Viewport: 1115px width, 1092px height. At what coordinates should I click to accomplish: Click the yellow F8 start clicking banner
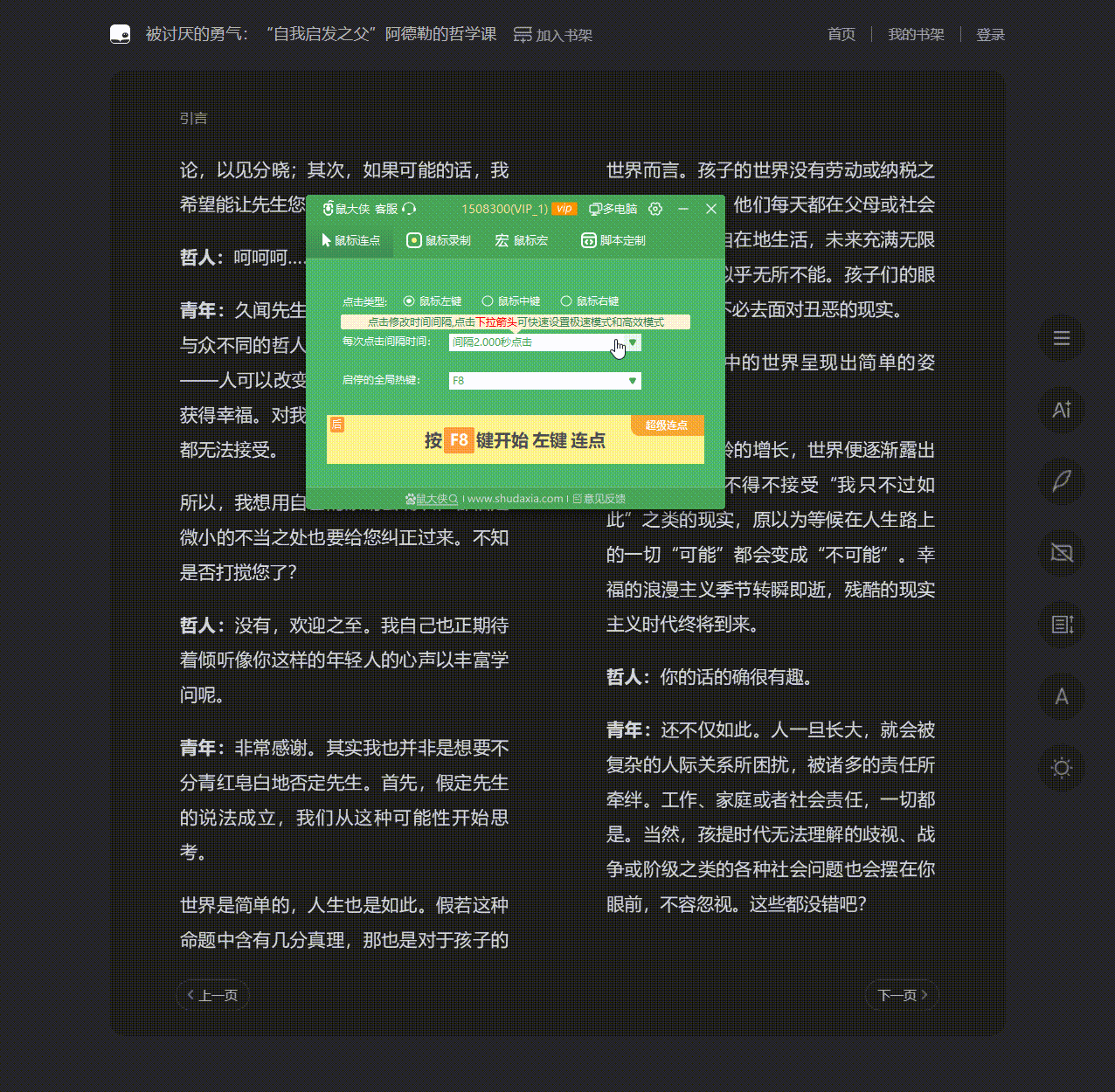click(515, 440)
